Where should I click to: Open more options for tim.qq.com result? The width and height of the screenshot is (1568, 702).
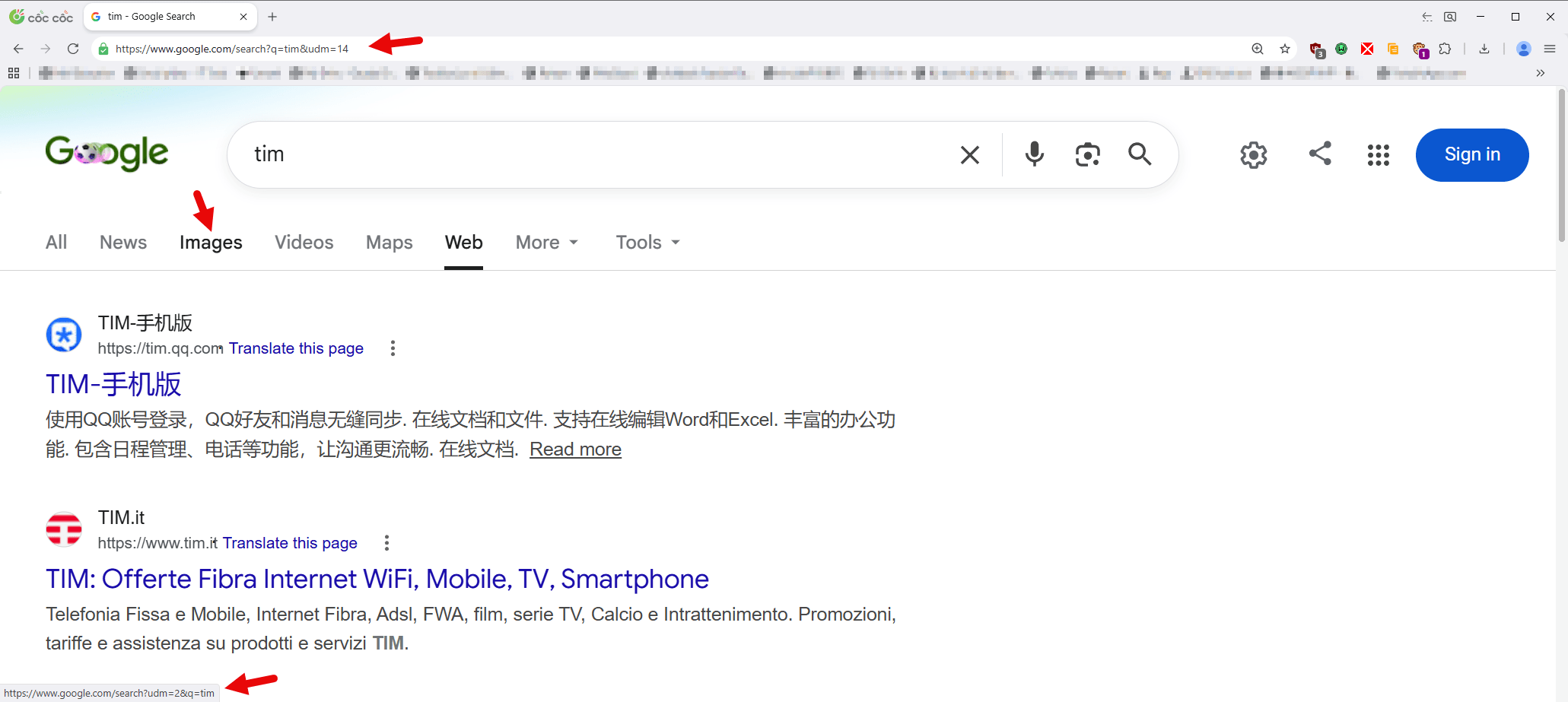tap(393, 348)
